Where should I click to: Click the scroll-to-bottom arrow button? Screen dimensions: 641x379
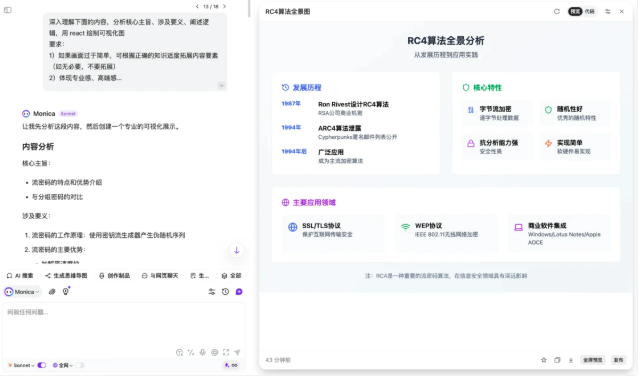tap(236, 250)
